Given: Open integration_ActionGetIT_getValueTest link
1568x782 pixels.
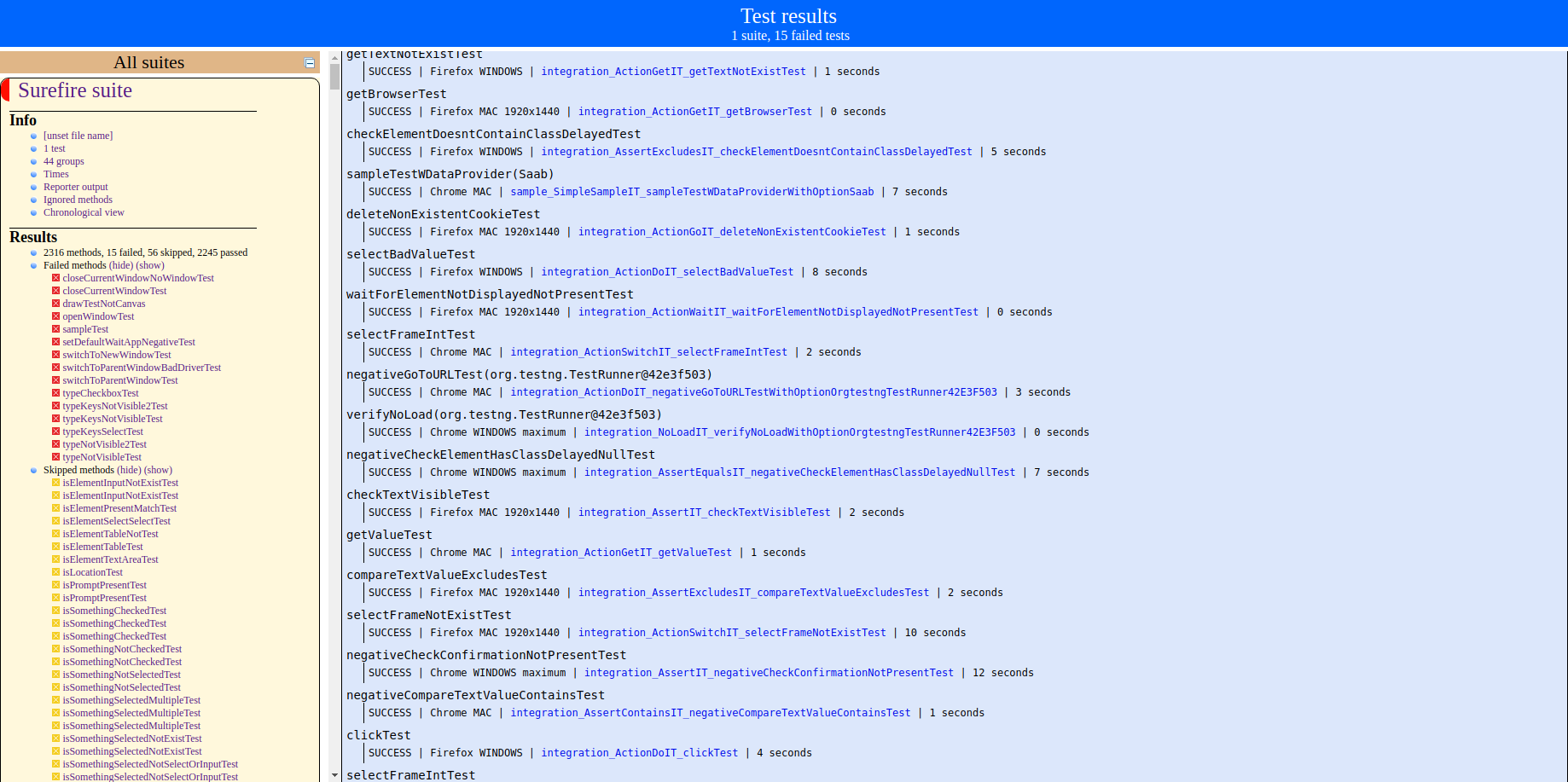Looking at the screenshot, I should (621, 553).
